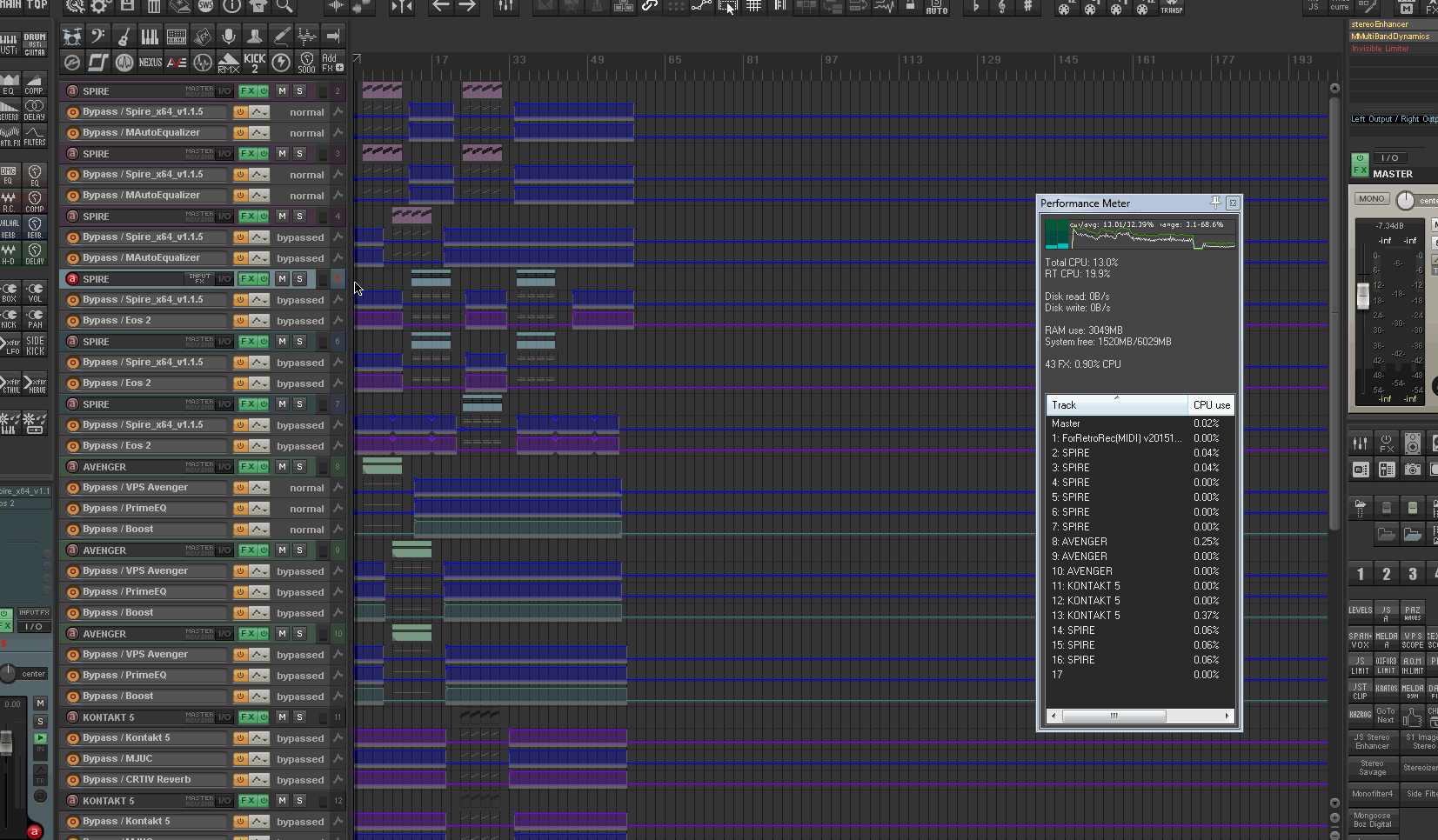Viewport: 1438px width, 840px height.
Task: Toggle the Master FX bypass power button
Action: click(x=1360, y=158)
